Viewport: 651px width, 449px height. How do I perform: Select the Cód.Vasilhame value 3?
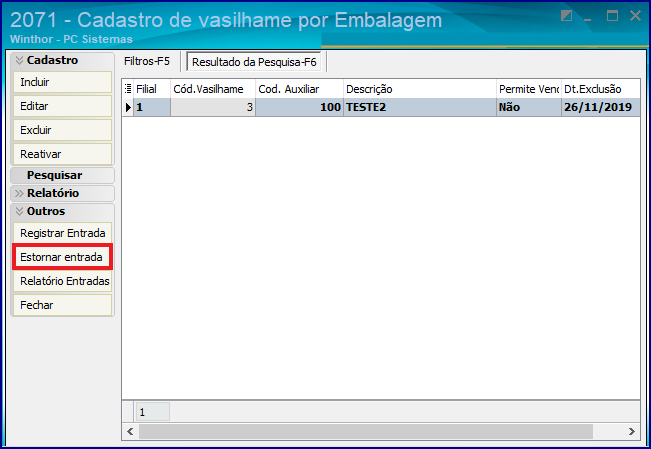click(213, 108)
